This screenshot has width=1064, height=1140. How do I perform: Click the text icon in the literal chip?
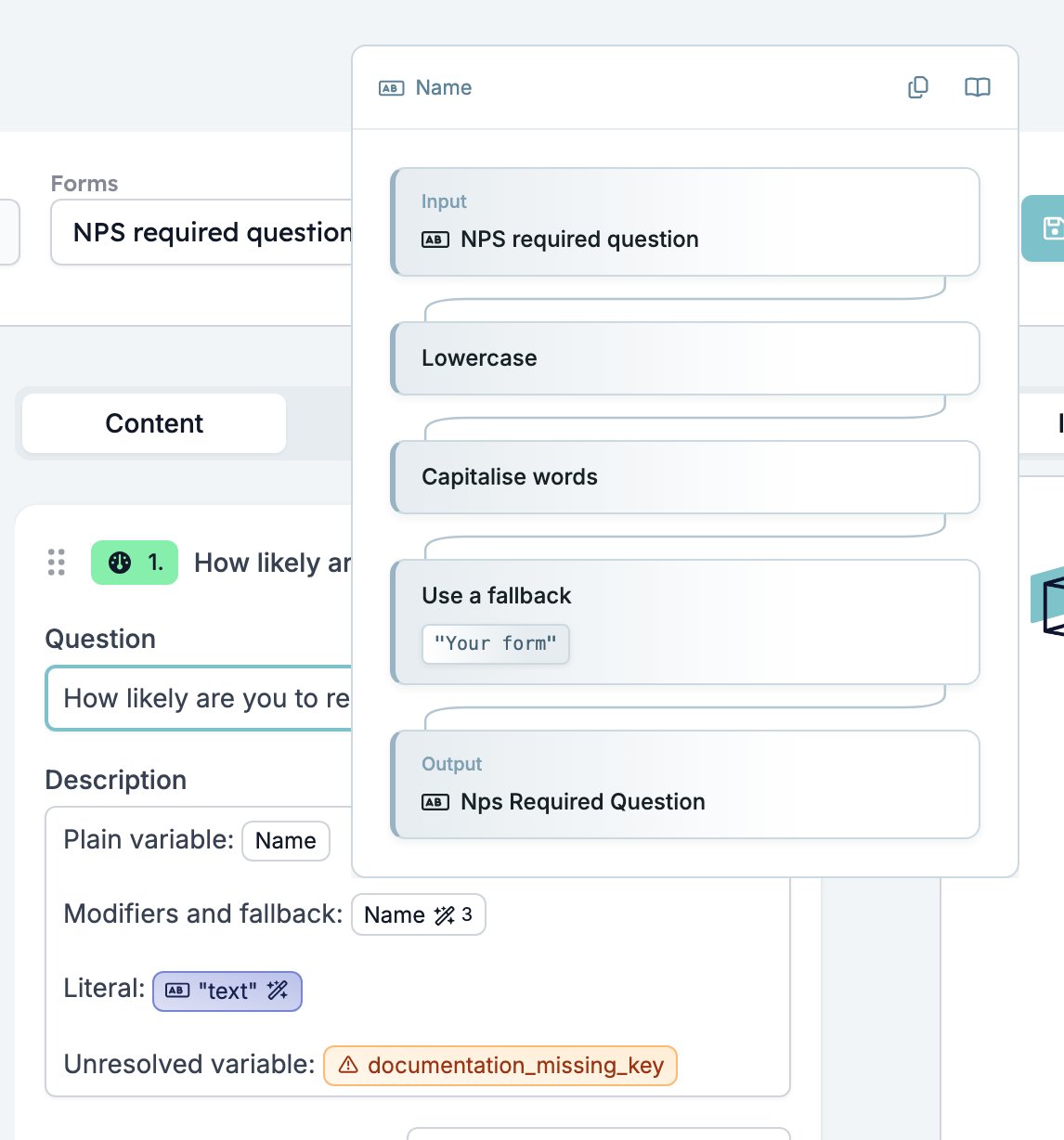coord(177,991)
